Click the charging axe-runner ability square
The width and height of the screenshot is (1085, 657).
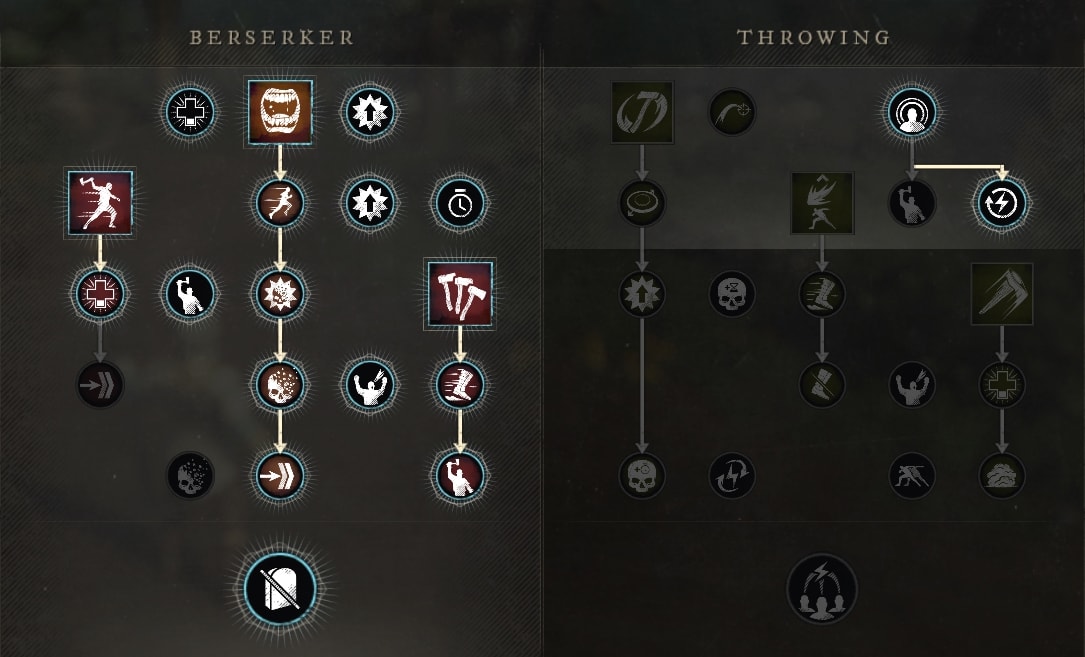click(x=100, y=203)
